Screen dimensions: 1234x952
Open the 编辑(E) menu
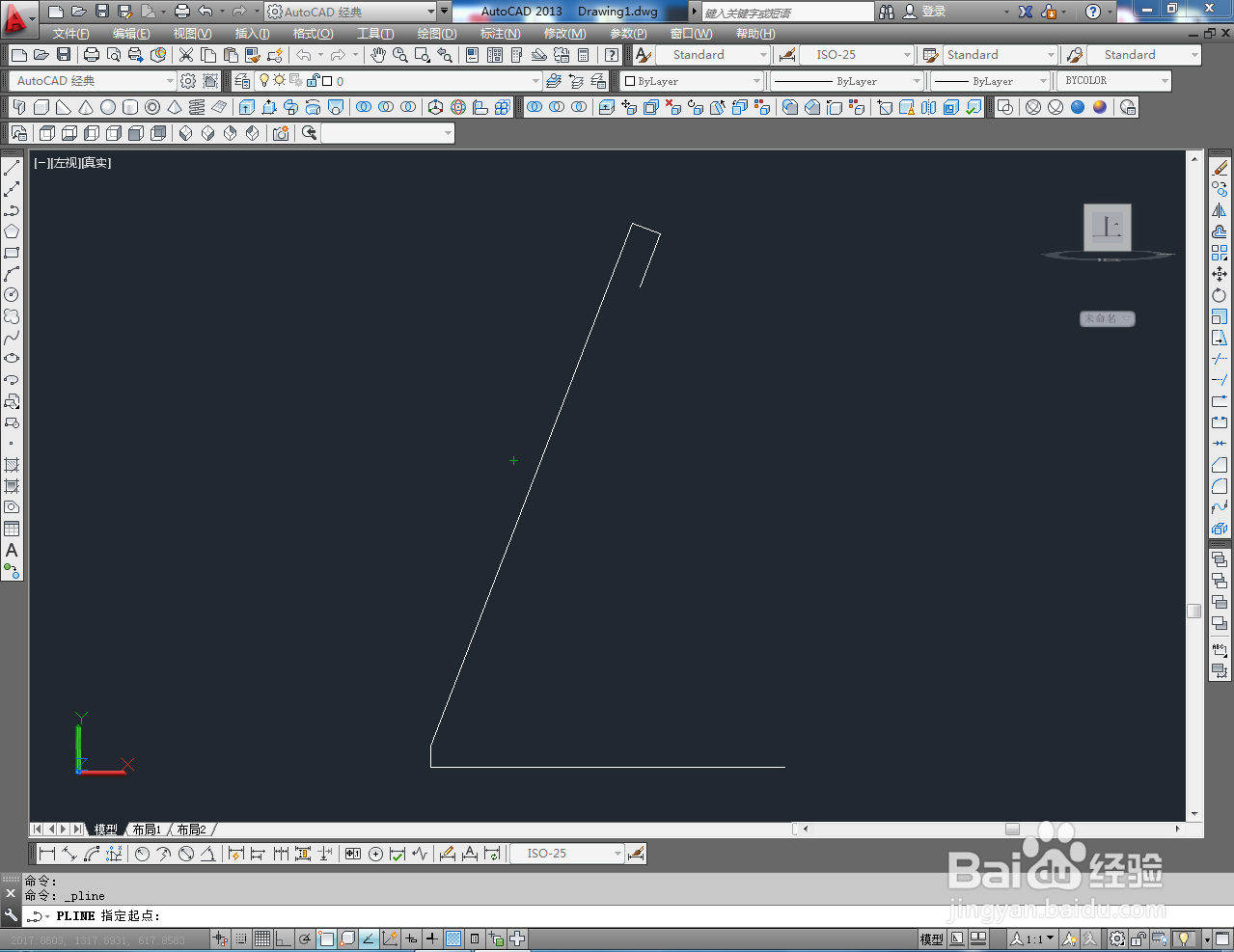point(131,34)
